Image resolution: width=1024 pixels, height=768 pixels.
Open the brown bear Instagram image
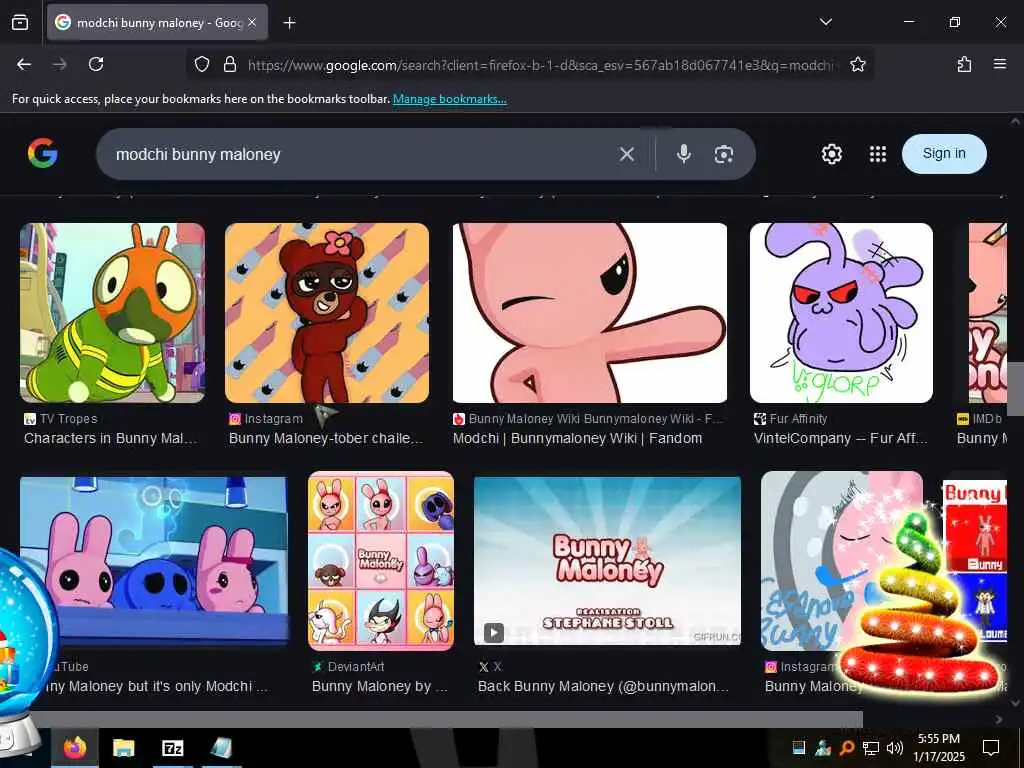[327, 313]
